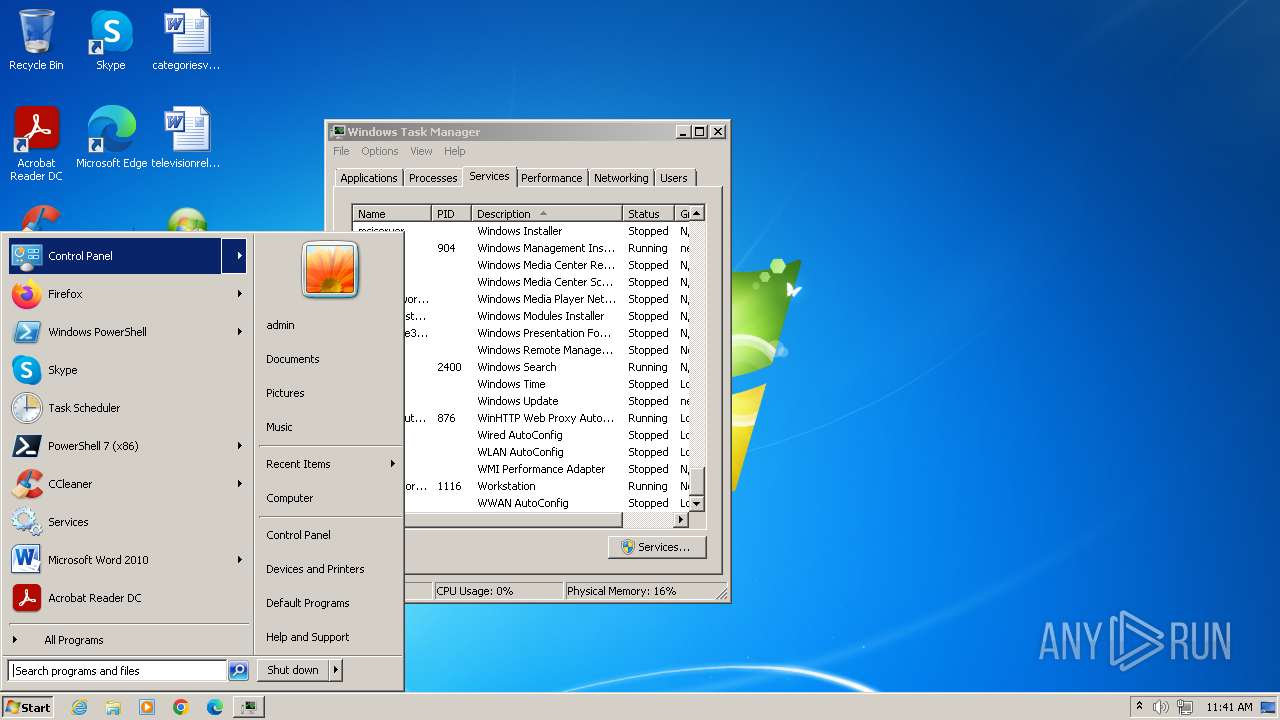Click the network icon in system tray
1280x720 pixels.
[1185, 707]
